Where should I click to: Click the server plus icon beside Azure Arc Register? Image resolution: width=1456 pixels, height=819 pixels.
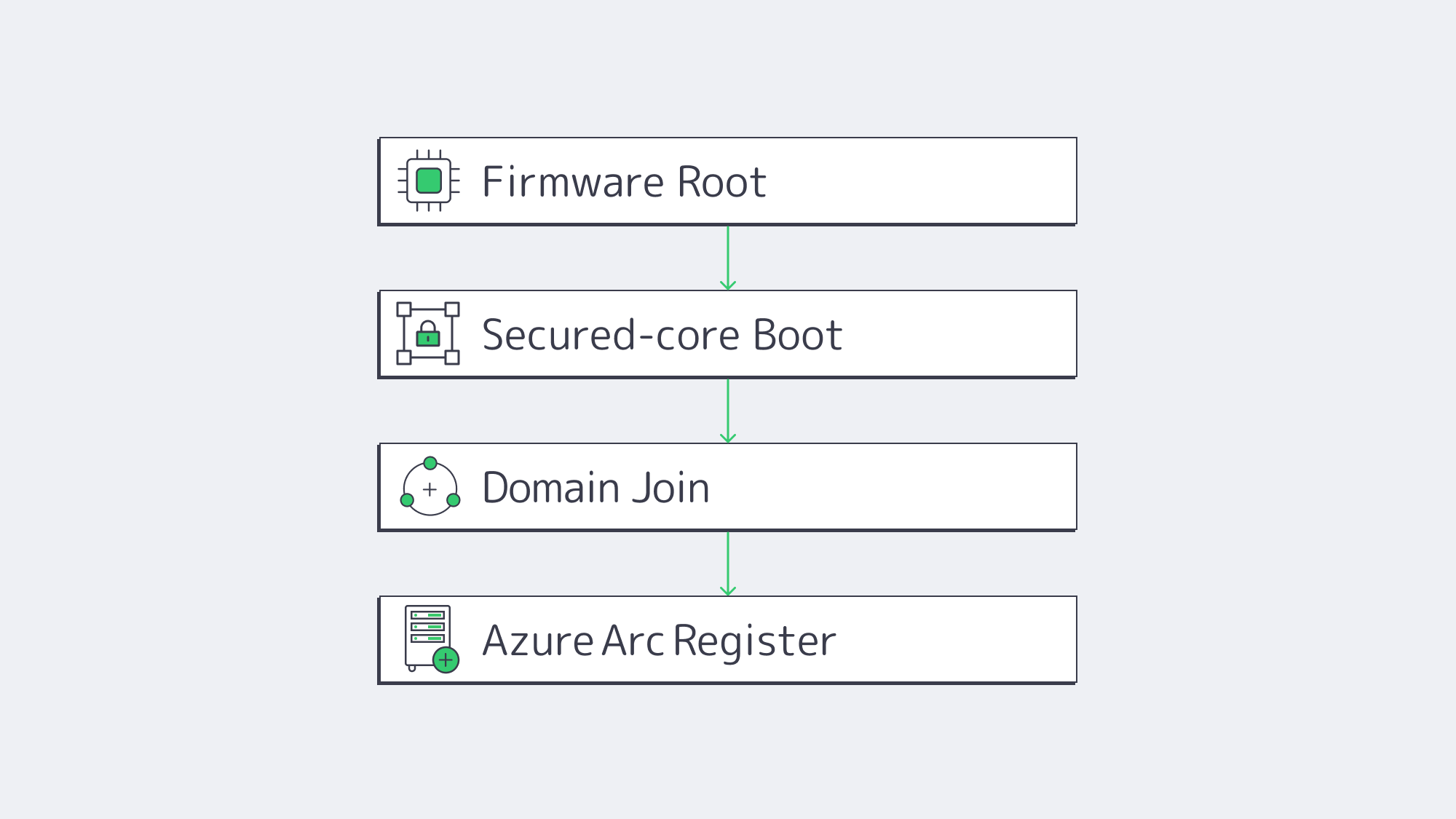coord(432,639)
